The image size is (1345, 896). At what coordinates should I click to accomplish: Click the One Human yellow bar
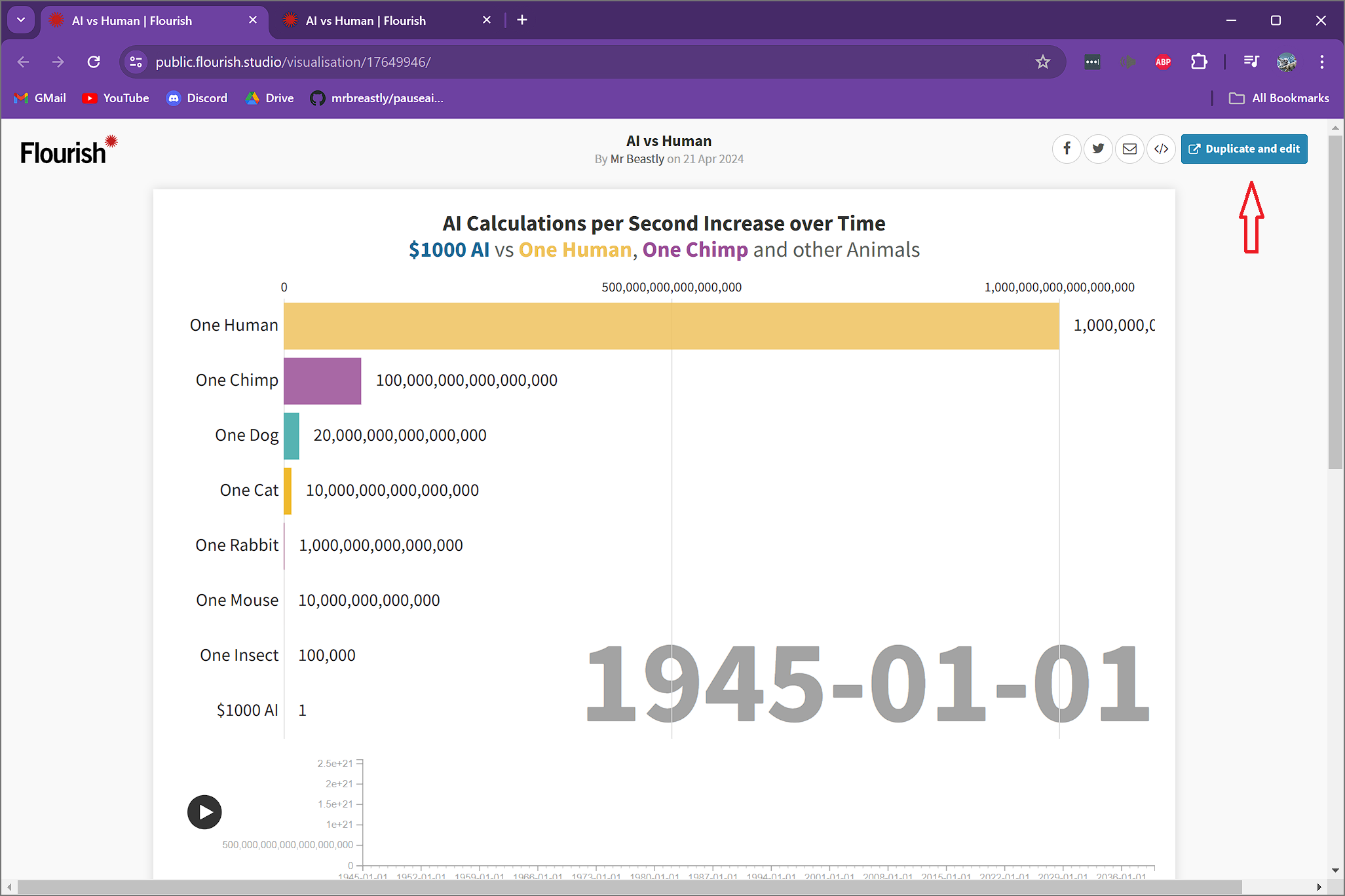(671, 326)
